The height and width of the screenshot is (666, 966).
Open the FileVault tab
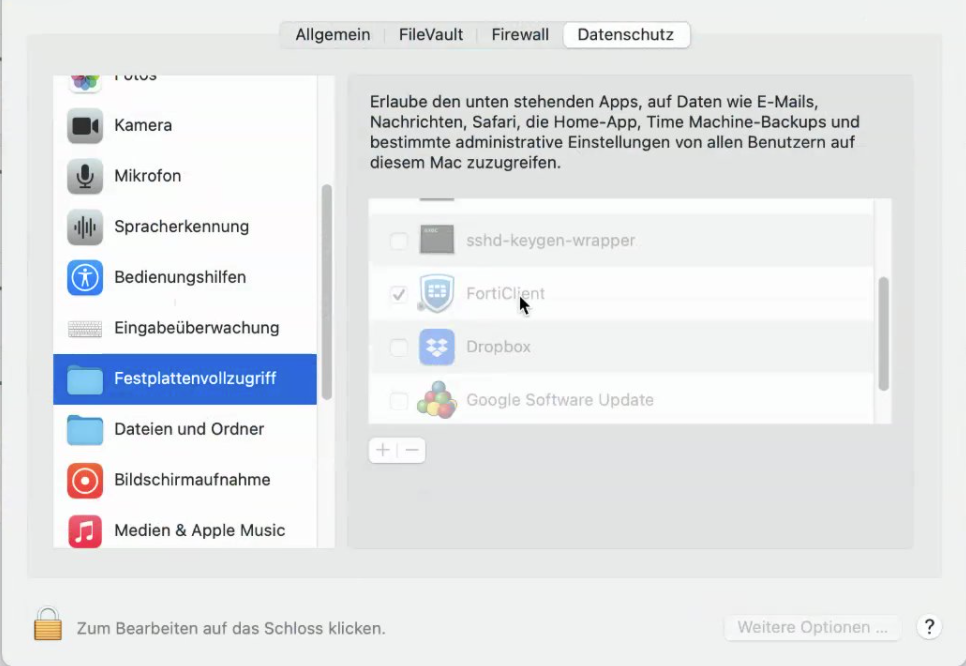(431, 35)
